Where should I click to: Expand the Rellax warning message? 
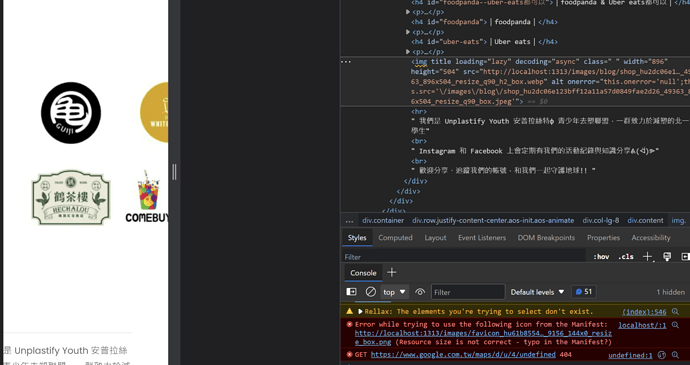tap(360, 311)
